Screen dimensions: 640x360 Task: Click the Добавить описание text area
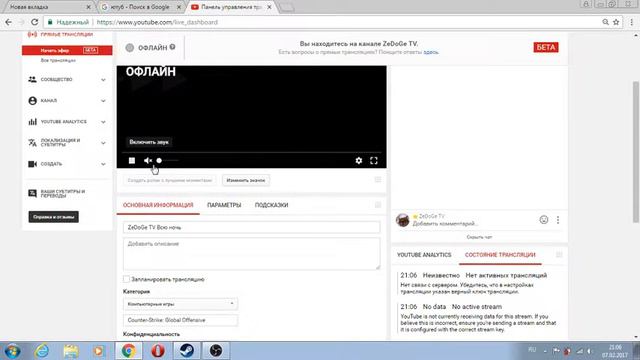pos(251,254)
